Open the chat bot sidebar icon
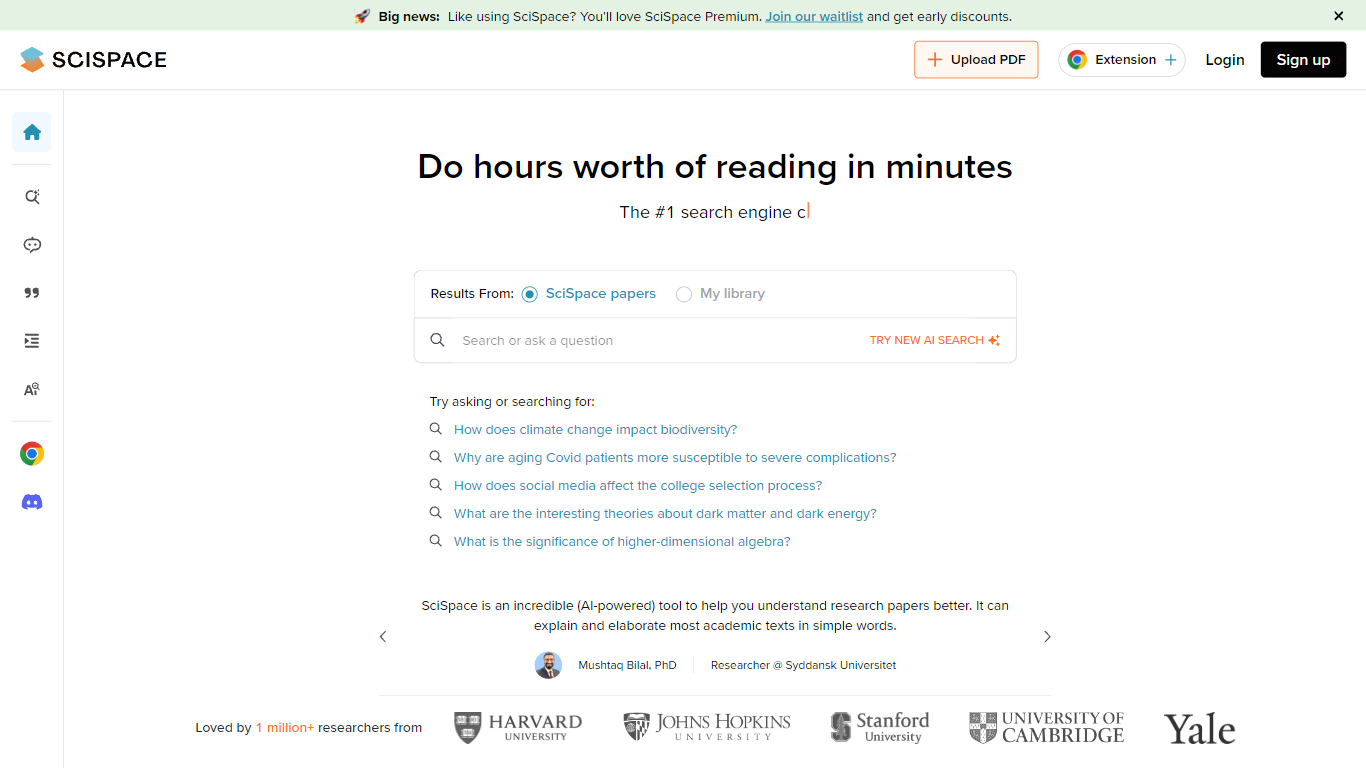This screenshot has width=1366, height=768. [32, 245]
